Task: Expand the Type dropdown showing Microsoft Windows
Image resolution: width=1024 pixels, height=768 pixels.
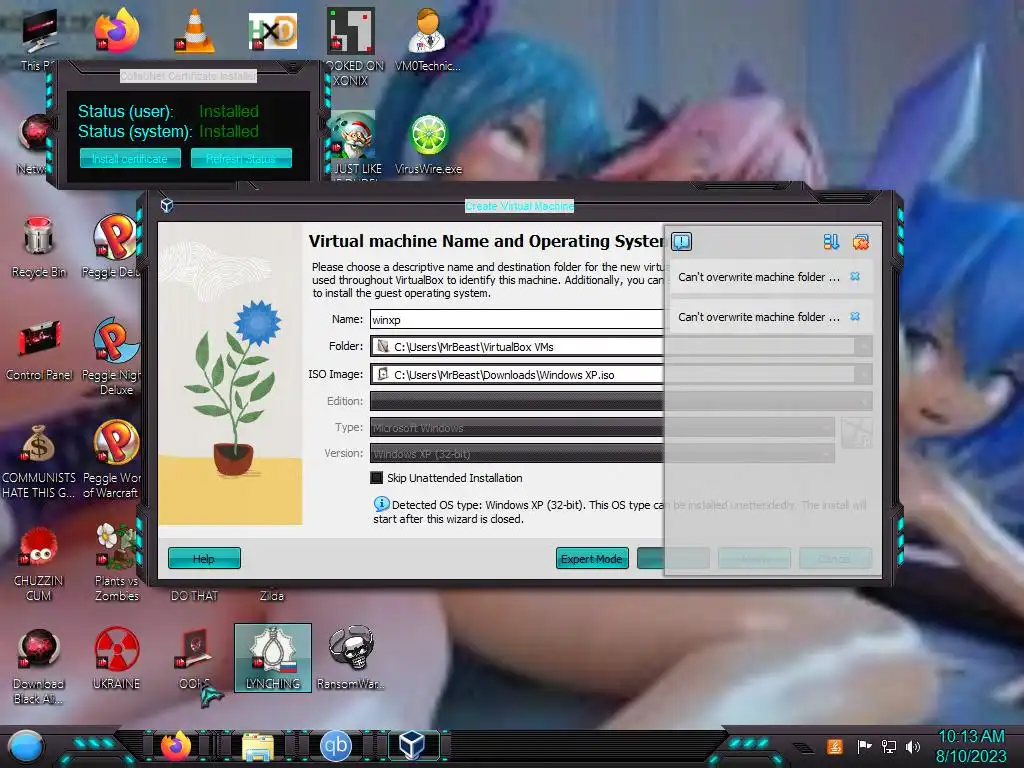Action: click(x=602, y=427)
